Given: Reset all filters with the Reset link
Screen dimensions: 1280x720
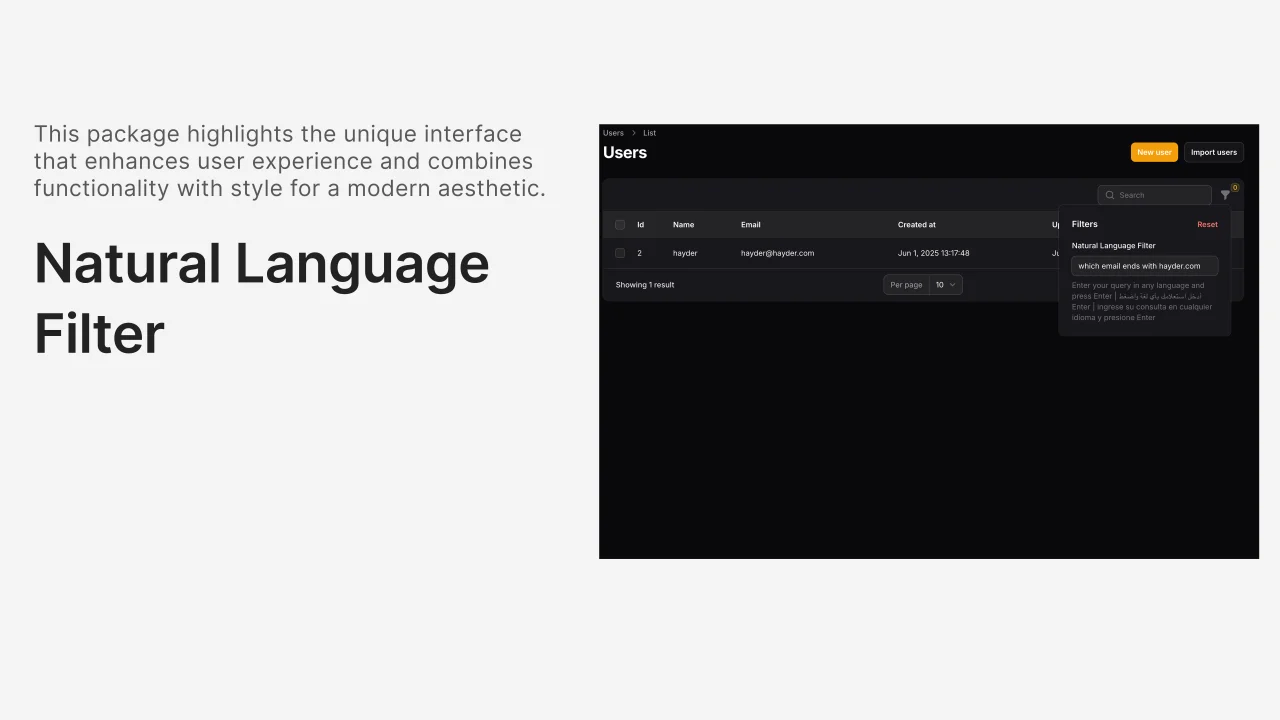Looking at the screenshot, I should click(1207, 224).
